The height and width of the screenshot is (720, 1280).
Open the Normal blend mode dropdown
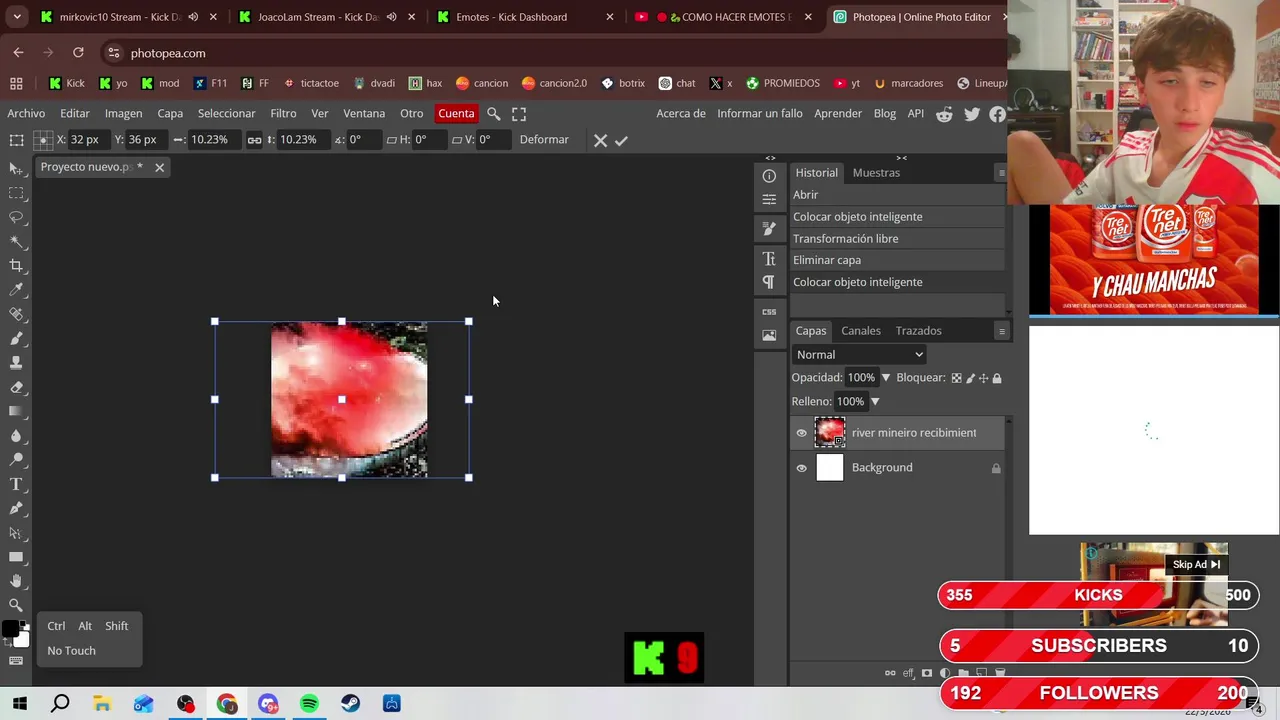coord(860,355)
